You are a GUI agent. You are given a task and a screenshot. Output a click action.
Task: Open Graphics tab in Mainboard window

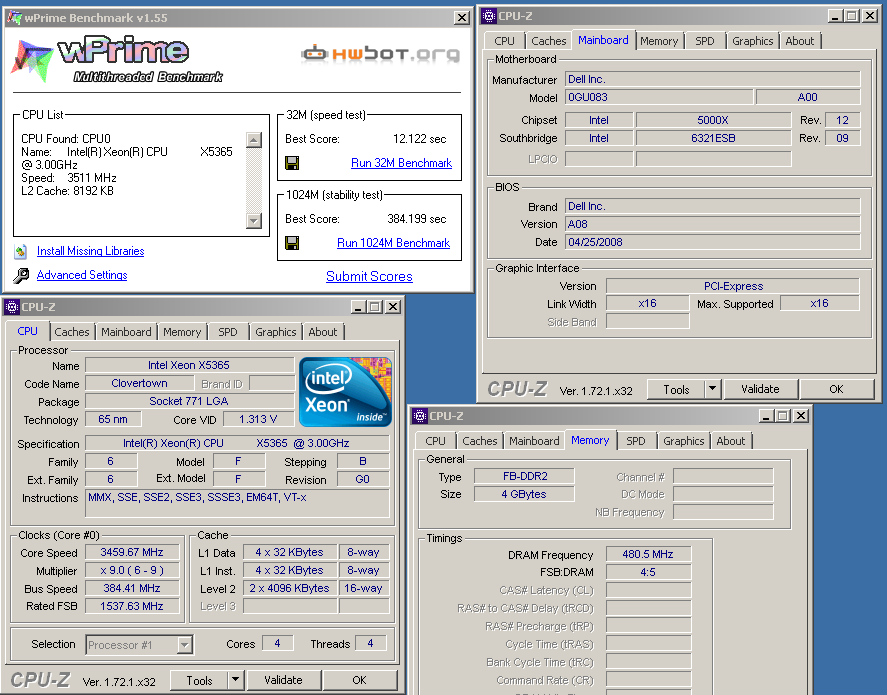pyautogui.click(x=752, y=41)
